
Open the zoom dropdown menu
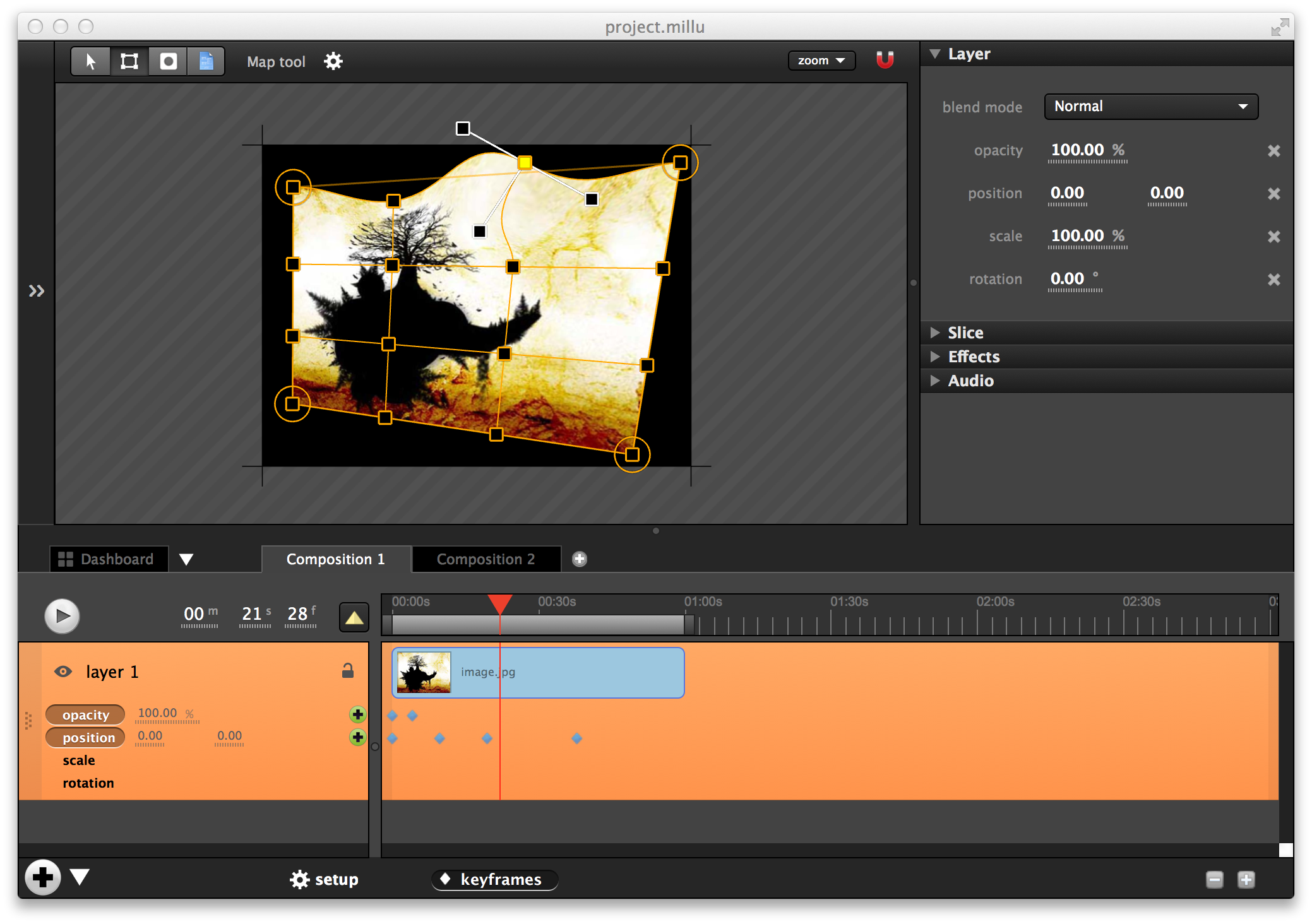click(821, 61)
